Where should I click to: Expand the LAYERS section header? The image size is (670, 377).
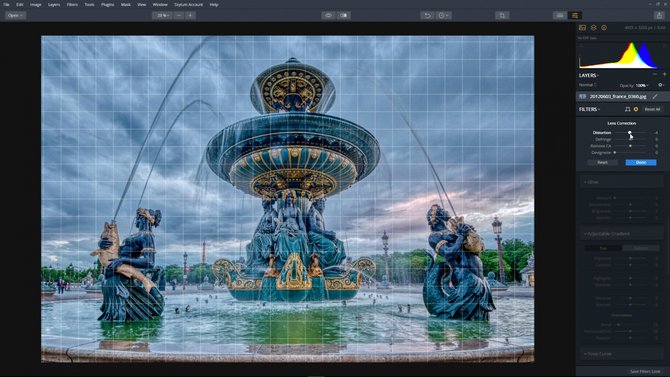[589, 75]
